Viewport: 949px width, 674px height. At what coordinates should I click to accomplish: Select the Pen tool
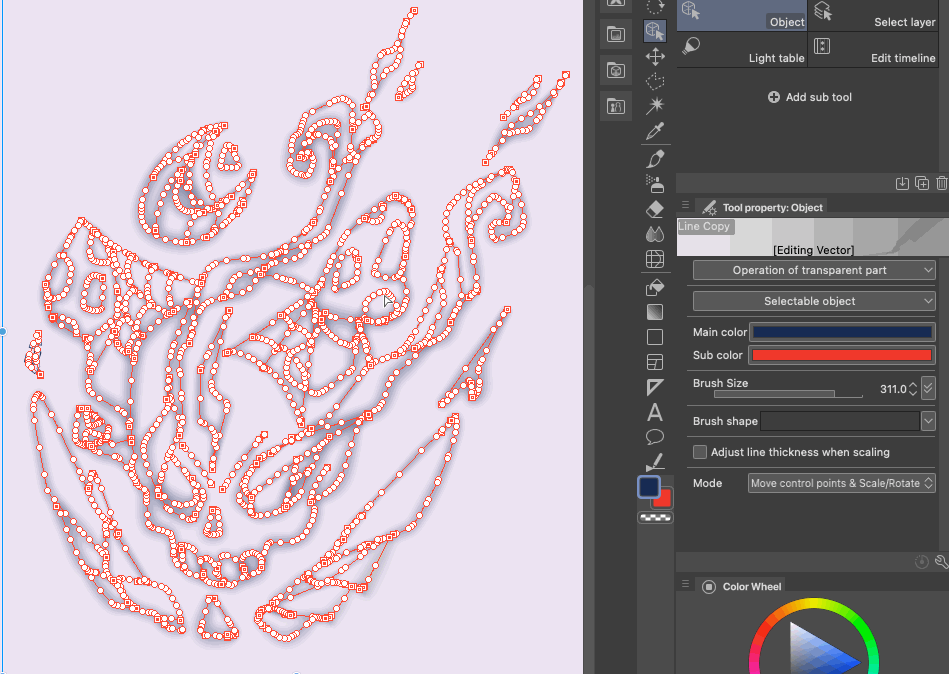(x=655, y=159)
